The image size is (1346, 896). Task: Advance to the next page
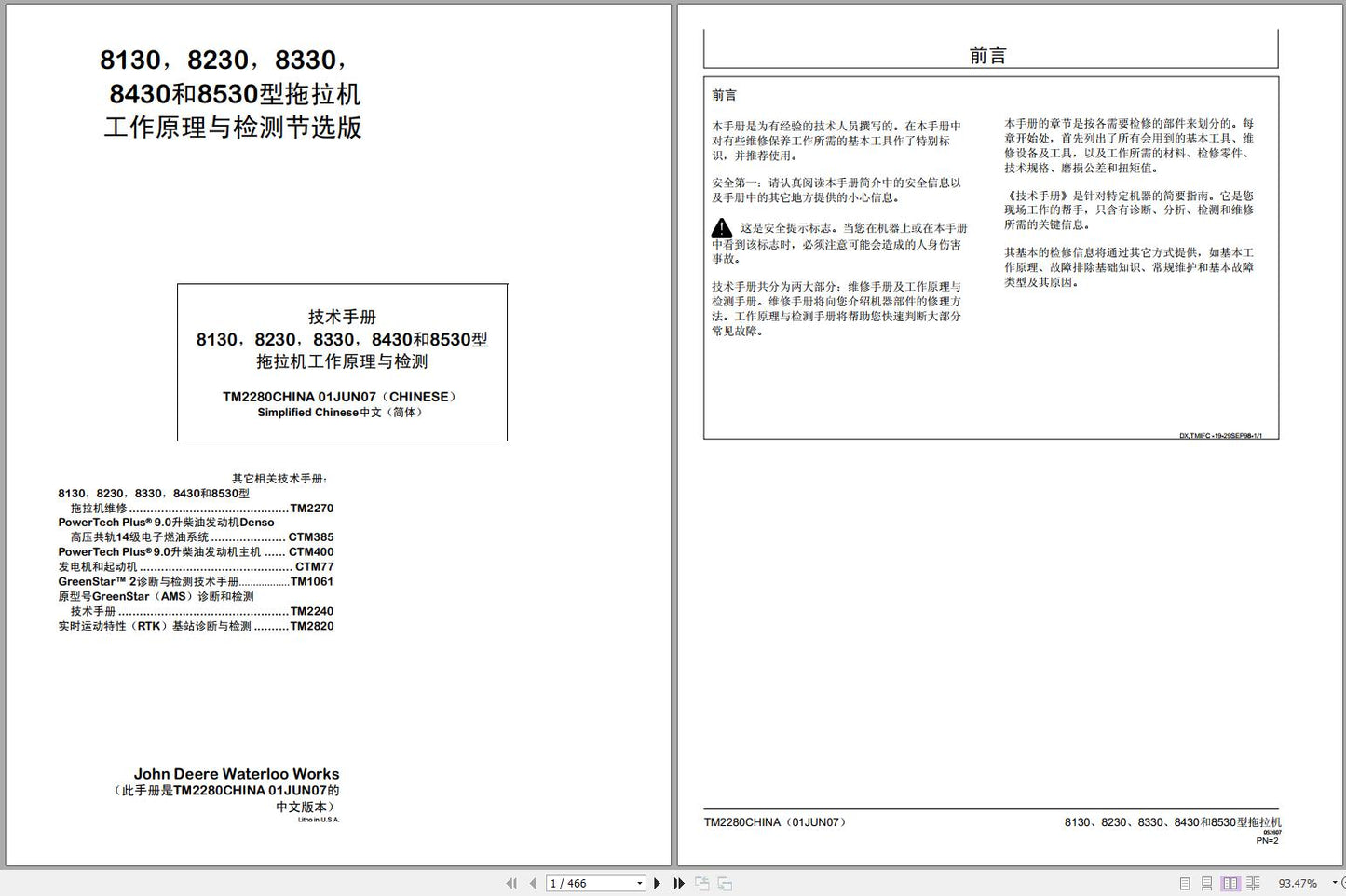point(658,883)
